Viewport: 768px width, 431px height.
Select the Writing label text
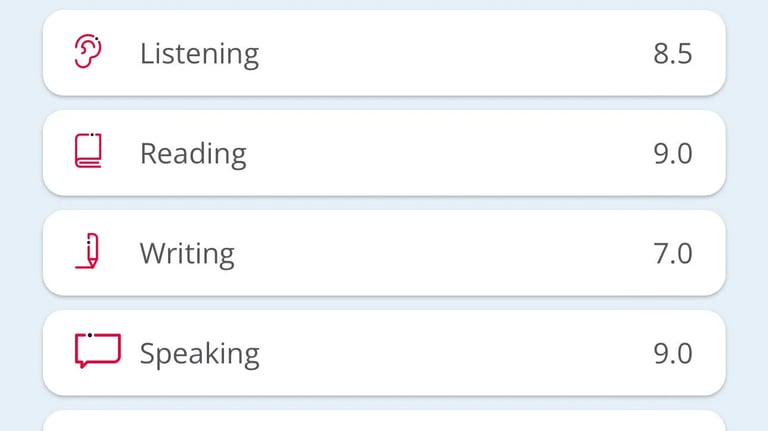[x=187, y=254]
